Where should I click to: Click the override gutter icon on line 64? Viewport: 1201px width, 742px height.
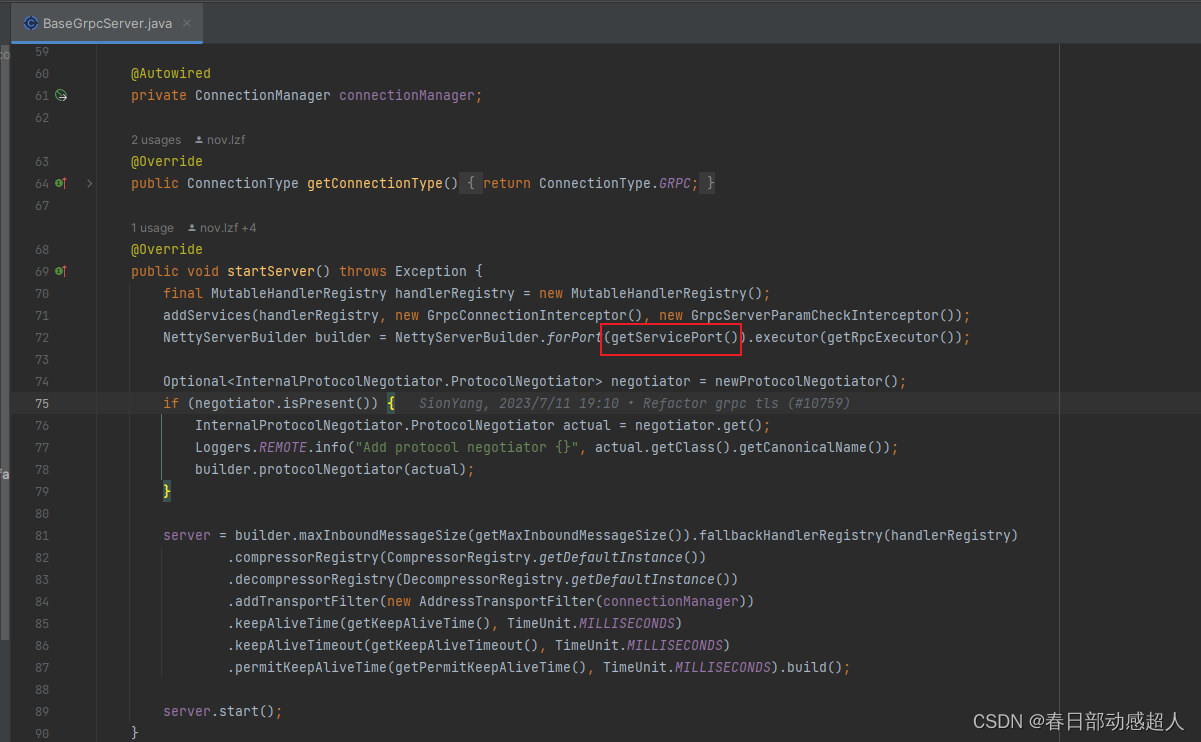pyautogui.click(x=61, y=184)
